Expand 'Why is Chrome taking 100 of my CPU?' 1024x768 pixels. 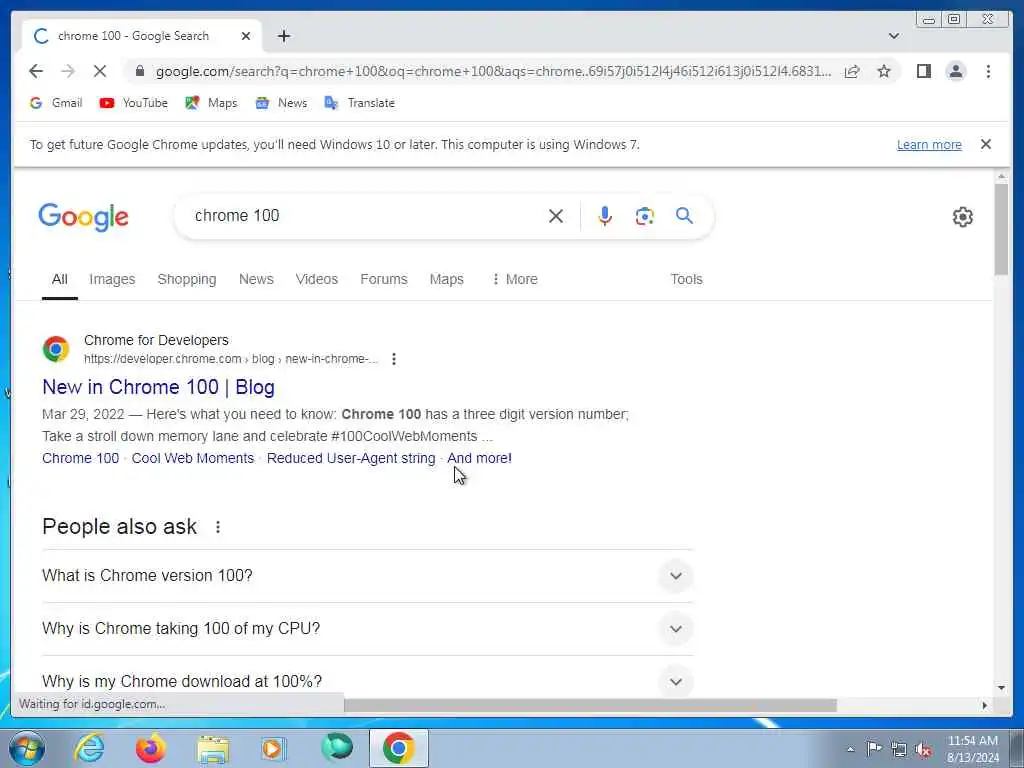(367, 628)
